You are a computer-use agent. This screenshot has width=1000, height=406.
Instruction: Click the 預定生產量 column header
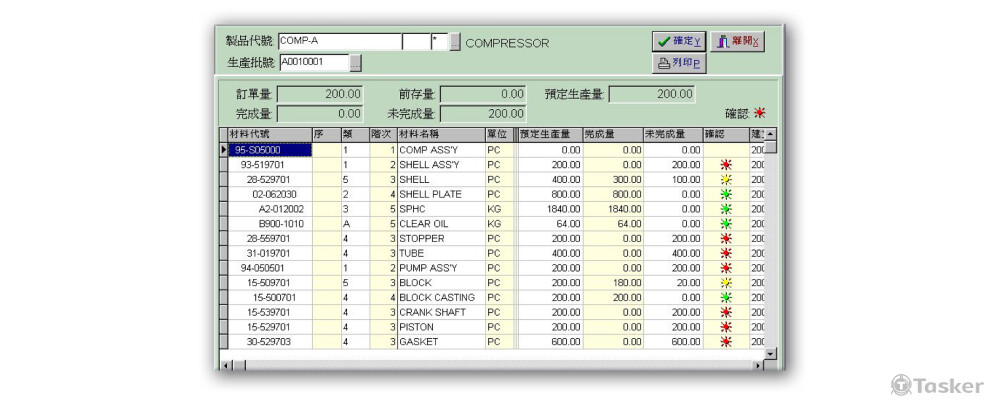pyautogui.click(x=550, y=134)
